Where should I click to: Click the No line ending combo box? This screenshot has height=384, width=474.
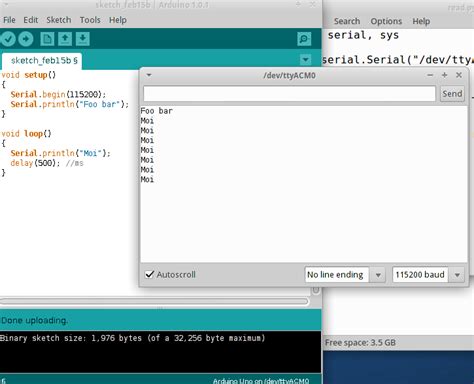click(345, 275)
